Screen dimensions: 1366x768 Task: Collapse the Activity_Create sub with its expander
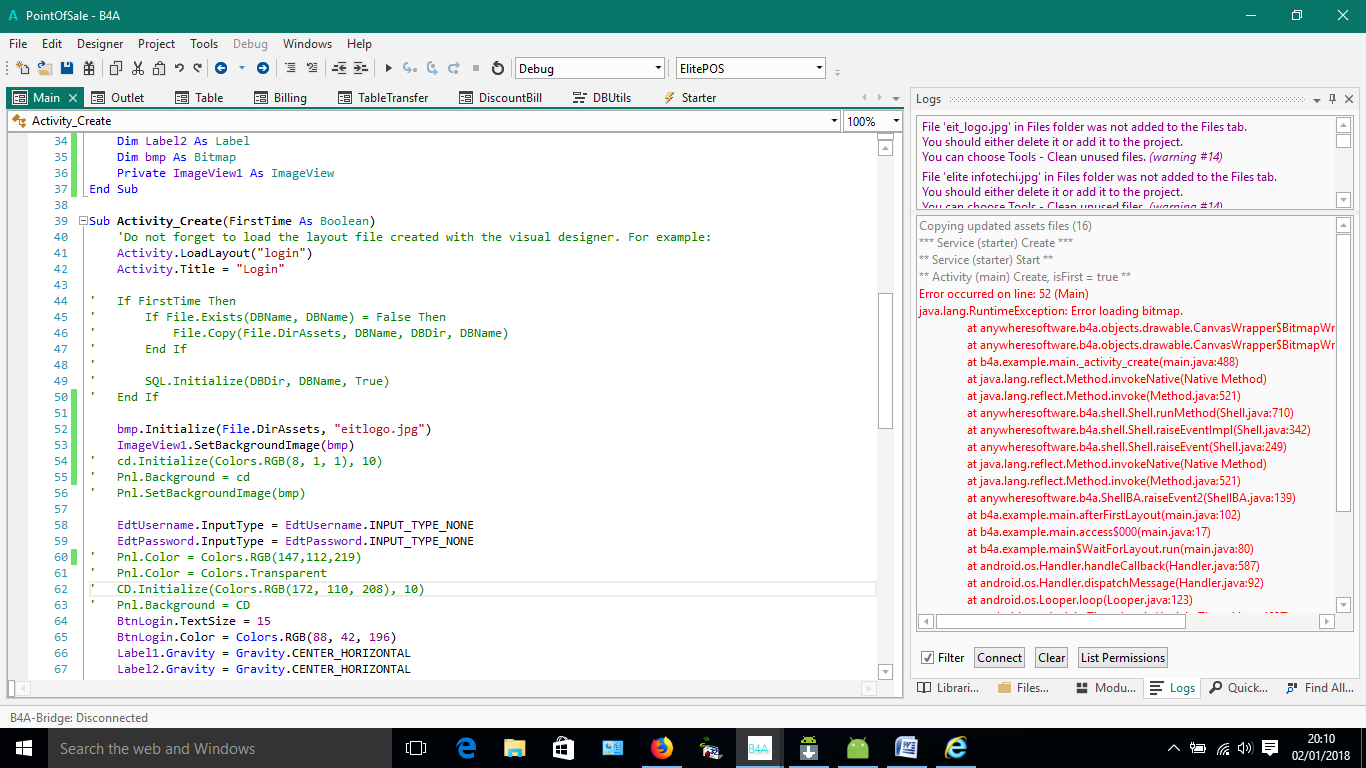[x=82, y=220]
